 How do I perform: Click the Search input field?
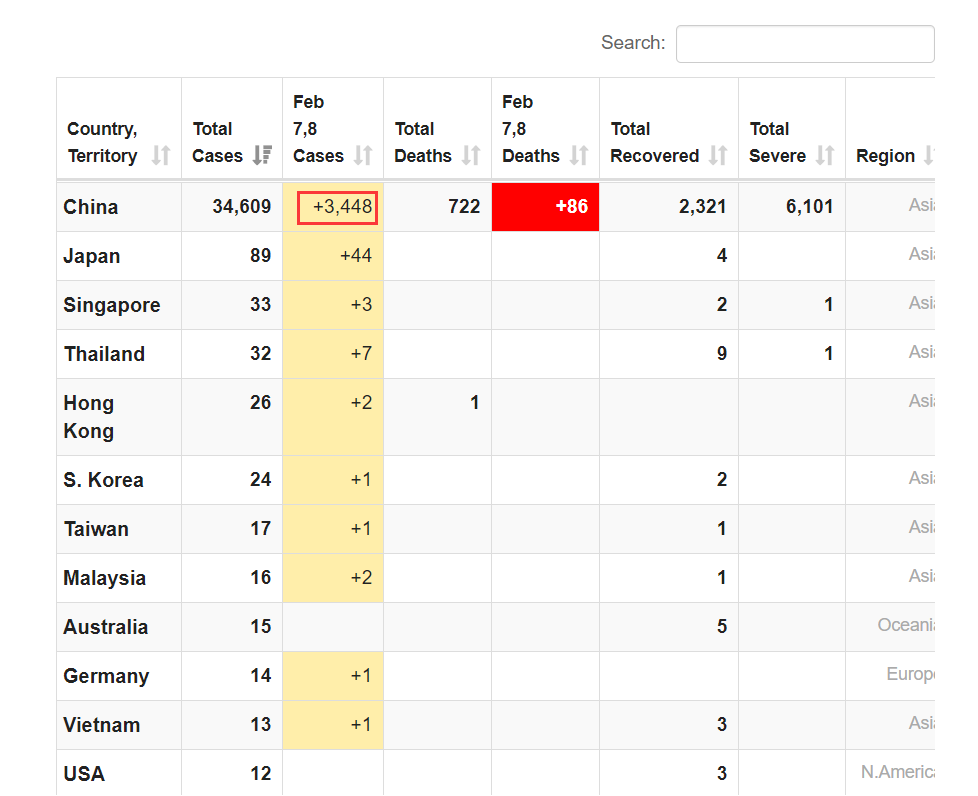805,44
